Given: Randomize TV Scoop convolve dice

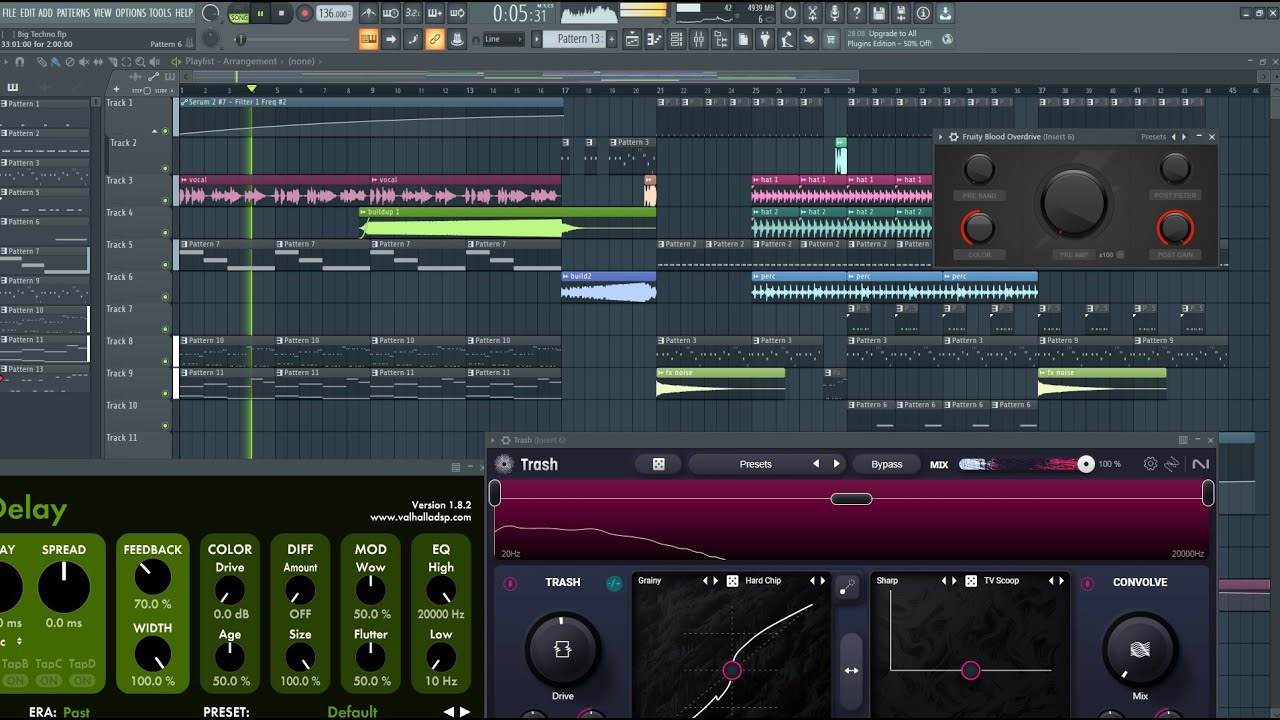Looking at the screenshot, I should [970, 581].
